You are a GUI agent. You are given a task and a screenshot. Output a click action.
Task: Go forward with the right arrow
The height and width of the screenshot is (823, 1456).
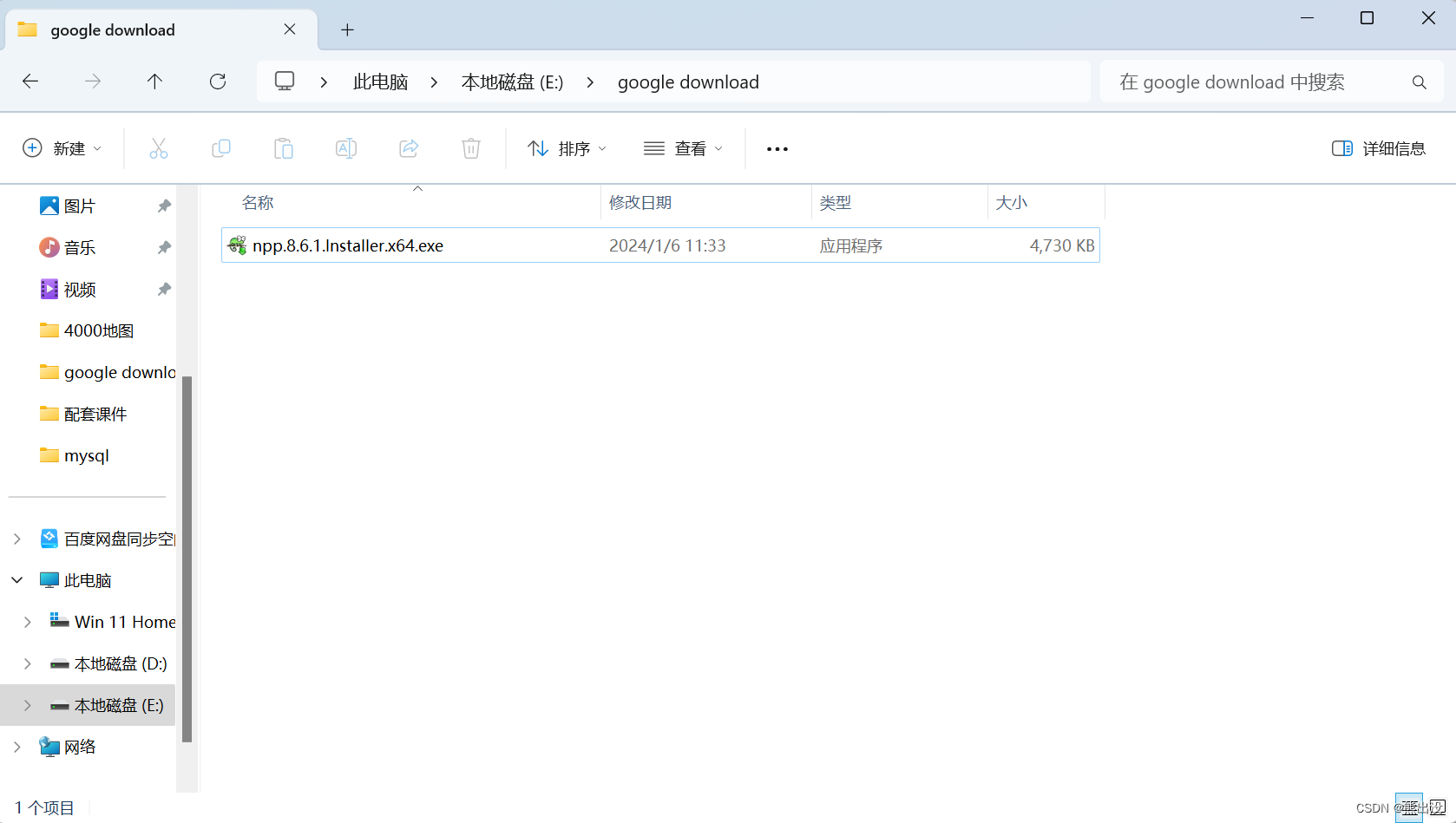(x=93, y=82)
